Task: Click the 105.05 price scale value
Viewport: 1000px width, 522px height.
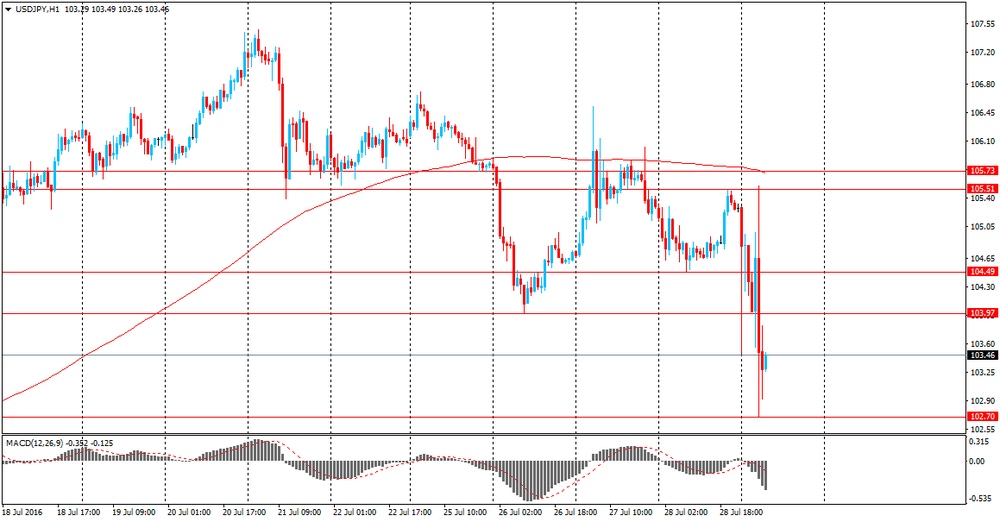Action: tap(983, 227)
